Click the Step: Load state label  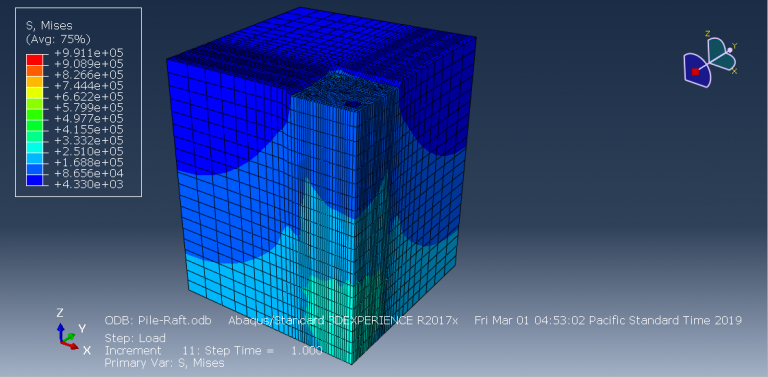pos(135,338)
